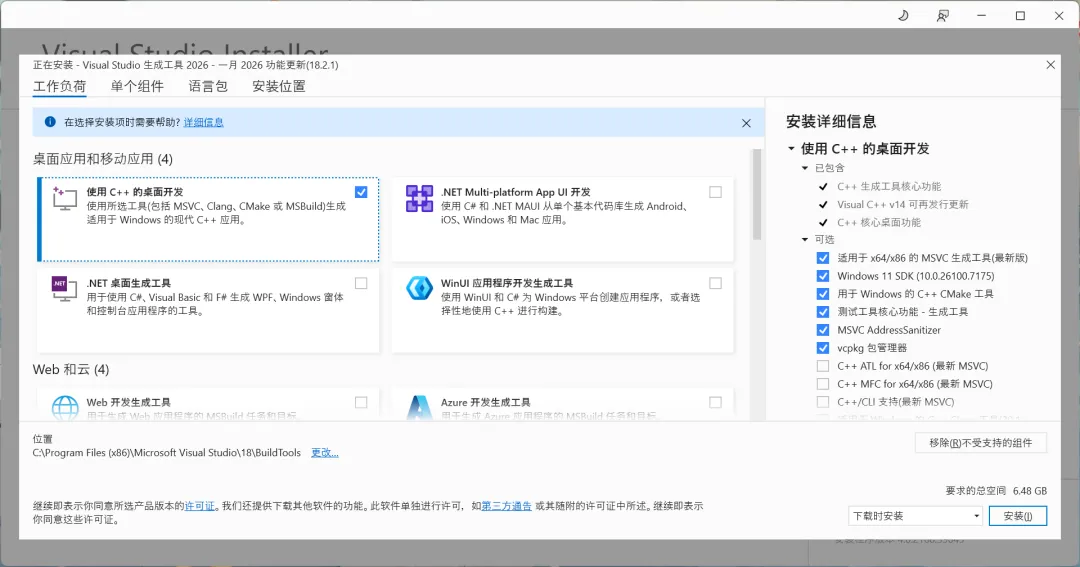Minimize the Visual Studio Installer window
The width and height of the screenshot is (1080, 567).
coord(982,15)
